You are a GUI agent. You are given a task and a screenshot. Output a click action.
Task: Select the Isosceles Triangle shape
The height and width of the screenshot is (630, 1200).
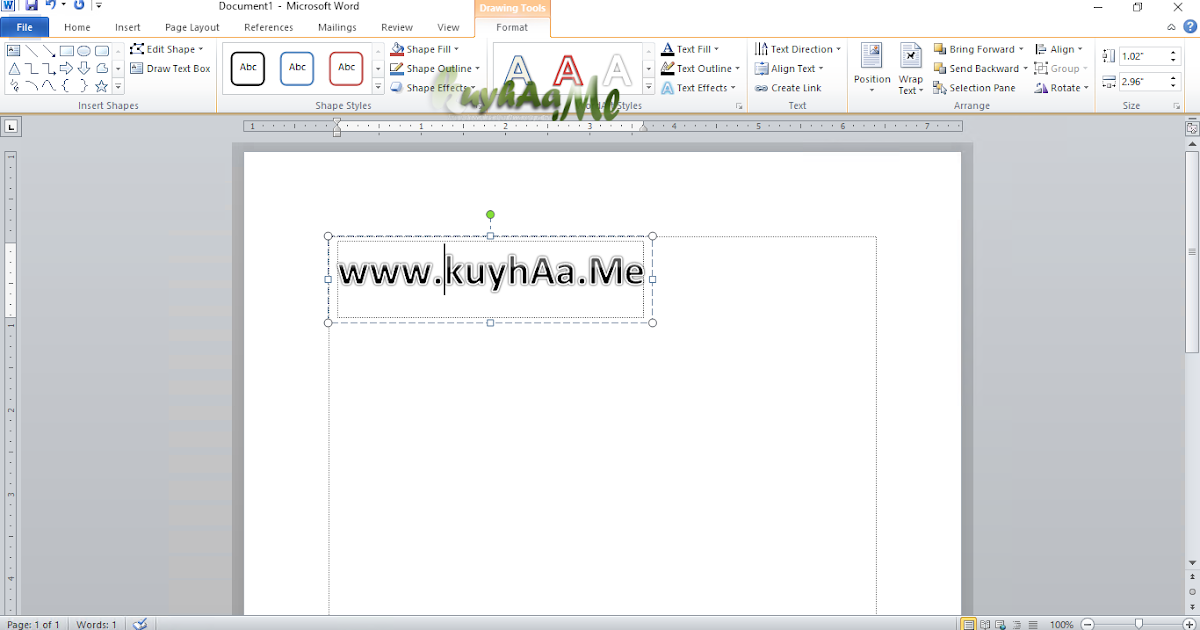coord(14,68)
